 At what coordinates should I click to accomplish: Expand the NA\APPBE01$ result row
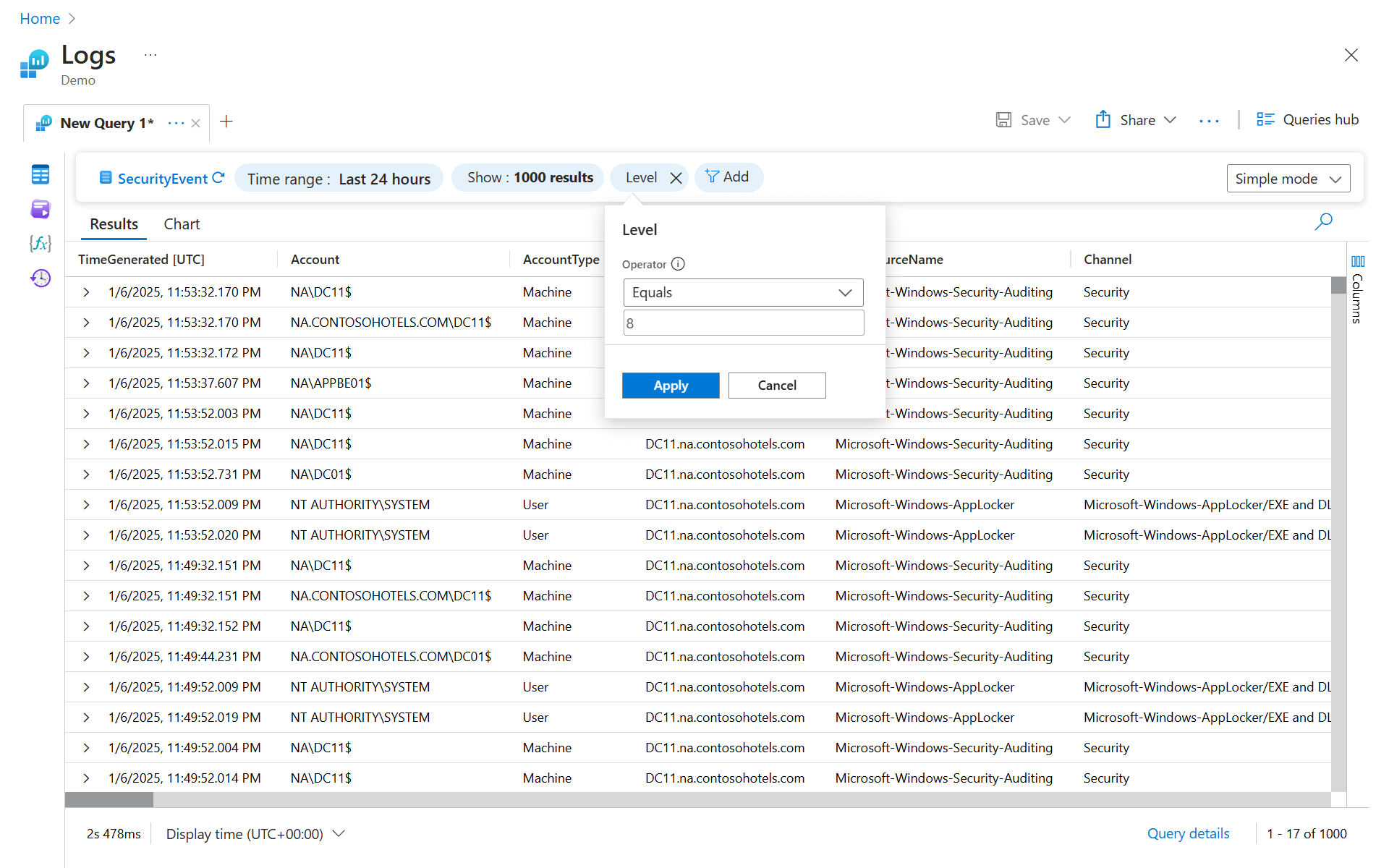pos(86,383)
